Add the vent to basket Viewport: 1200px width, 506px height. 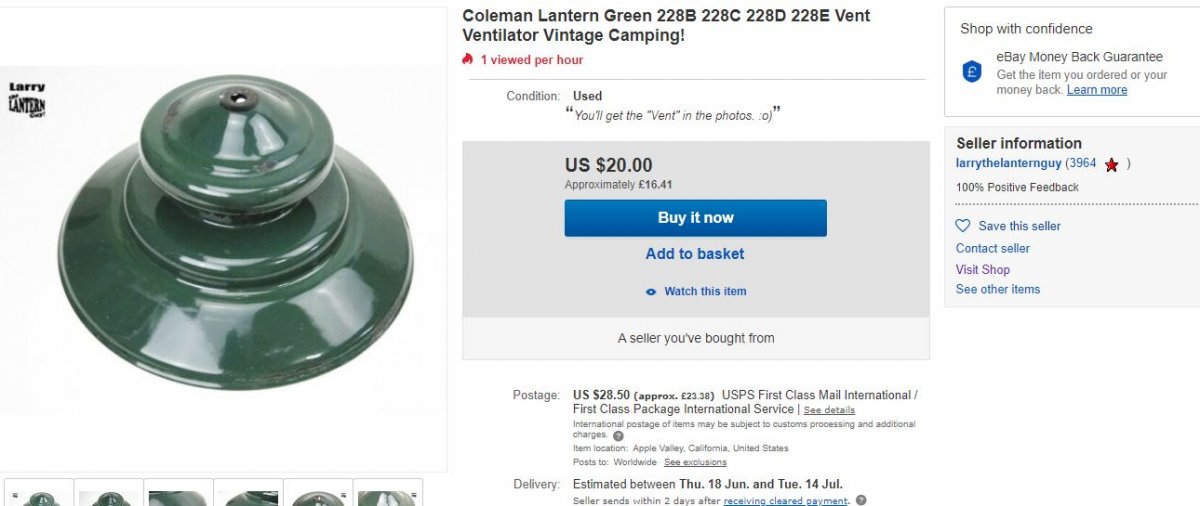pyautogui.click(x=695, y=254)
